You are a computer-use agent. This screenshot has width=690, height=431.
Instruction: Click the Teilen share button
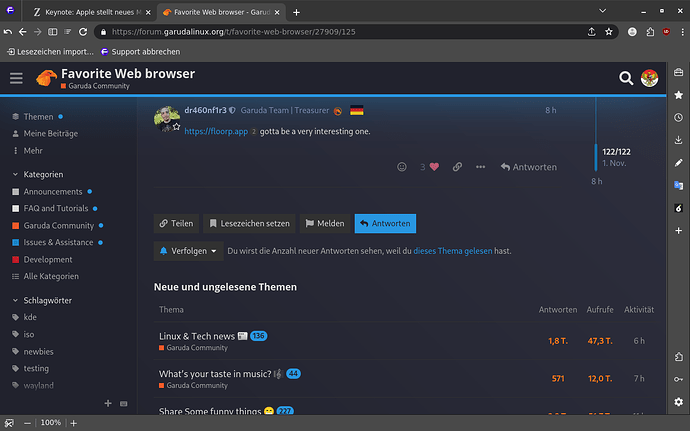(176, 224)
